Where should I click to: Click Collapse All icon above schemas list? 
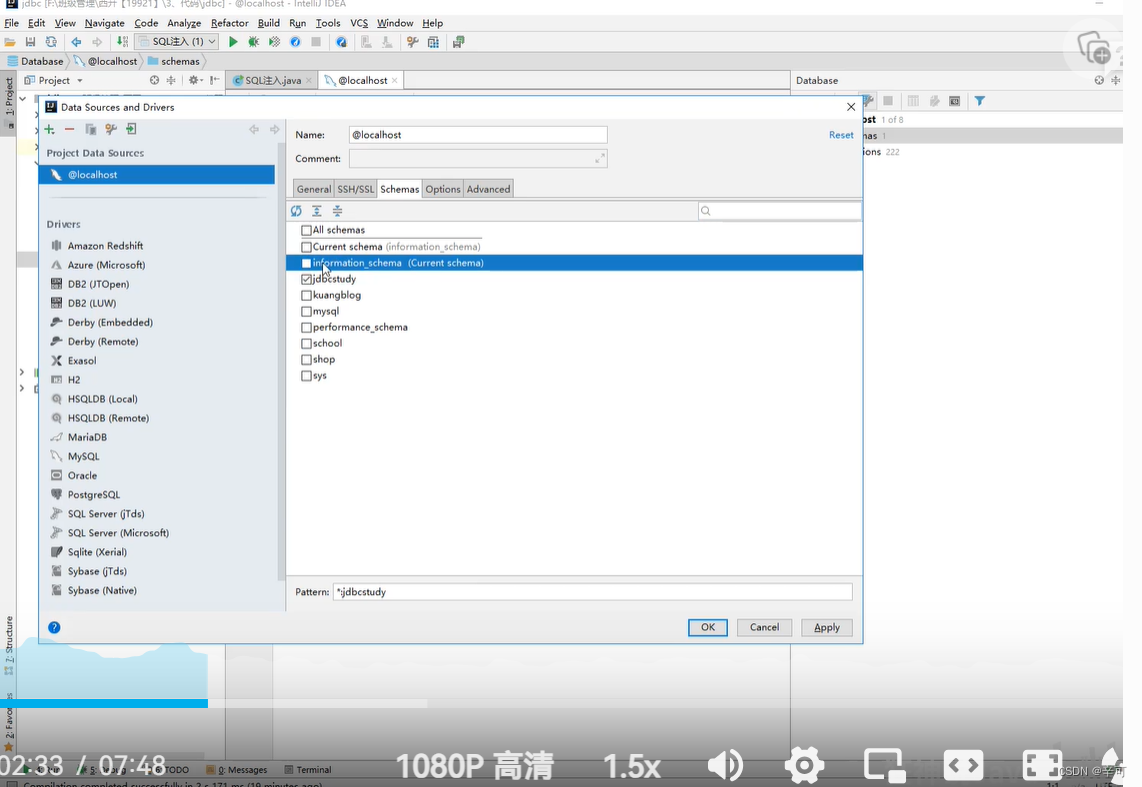pyautogui.click(x=337, y=211)
